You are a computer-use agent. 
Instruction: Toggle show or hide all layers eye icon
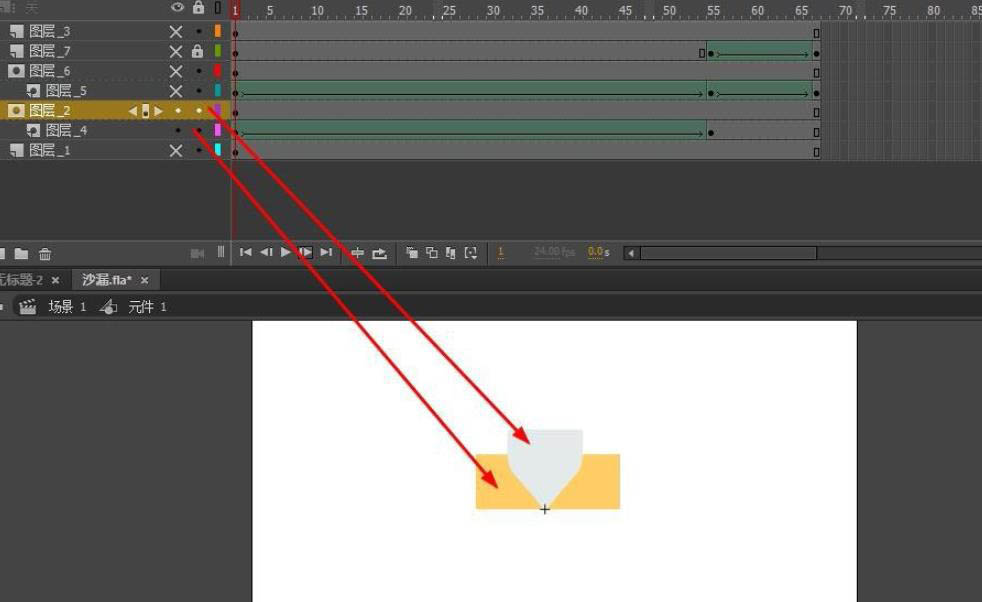[177, 8]
